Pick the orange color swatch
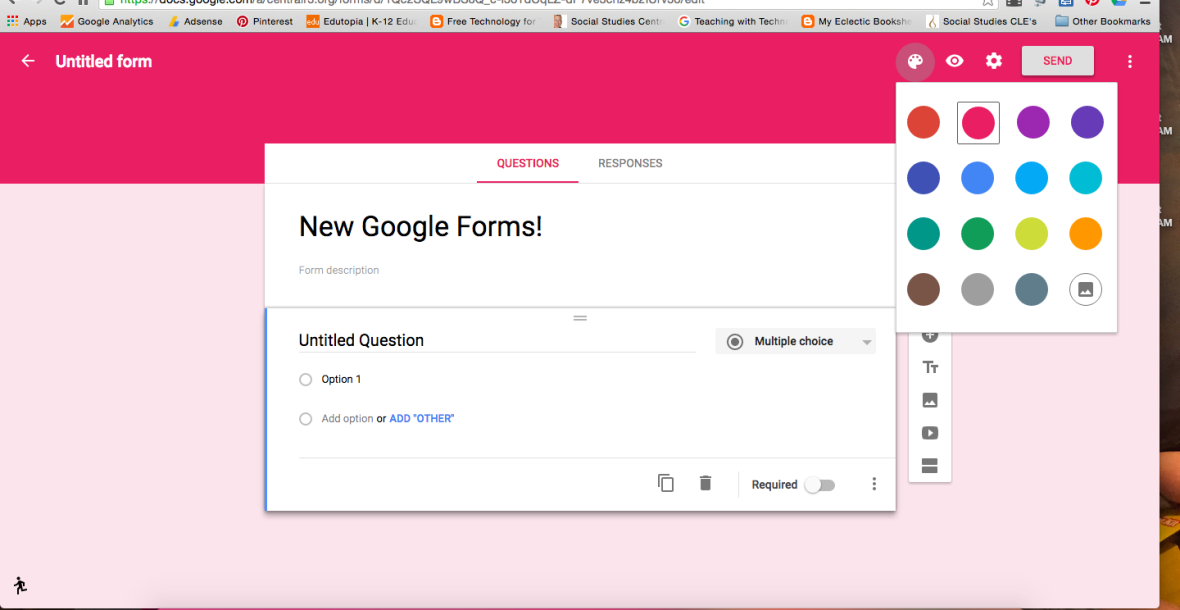Image resolution: width=1180 pixels, height=610 pixels. 1086,234
